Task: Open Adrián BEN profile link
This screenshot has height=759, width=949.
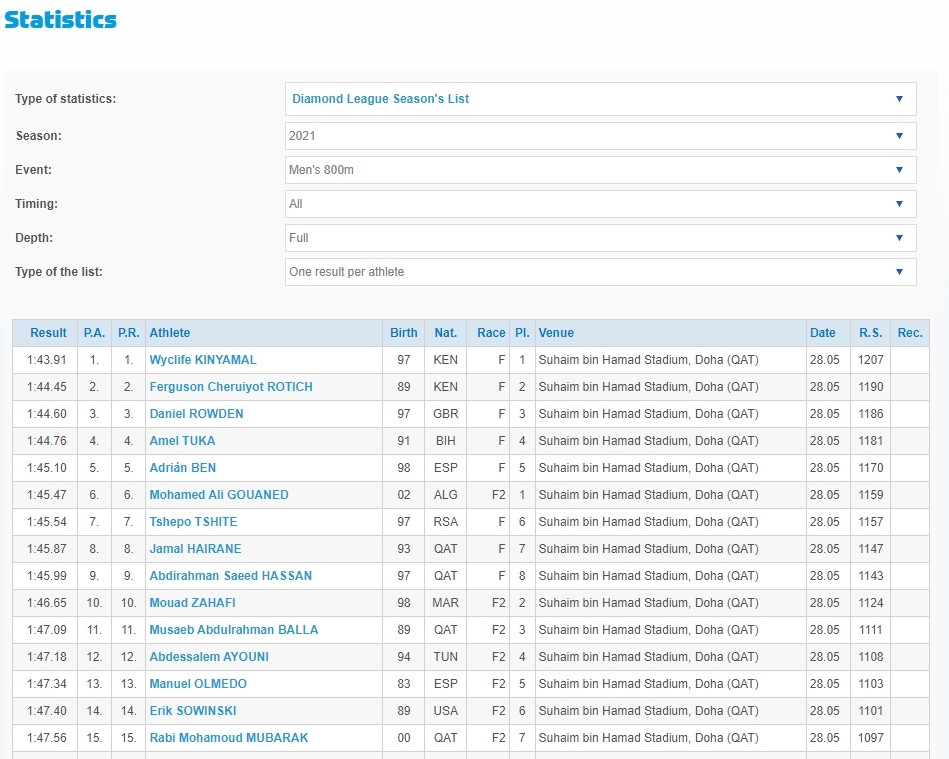Action: [182, 468]
